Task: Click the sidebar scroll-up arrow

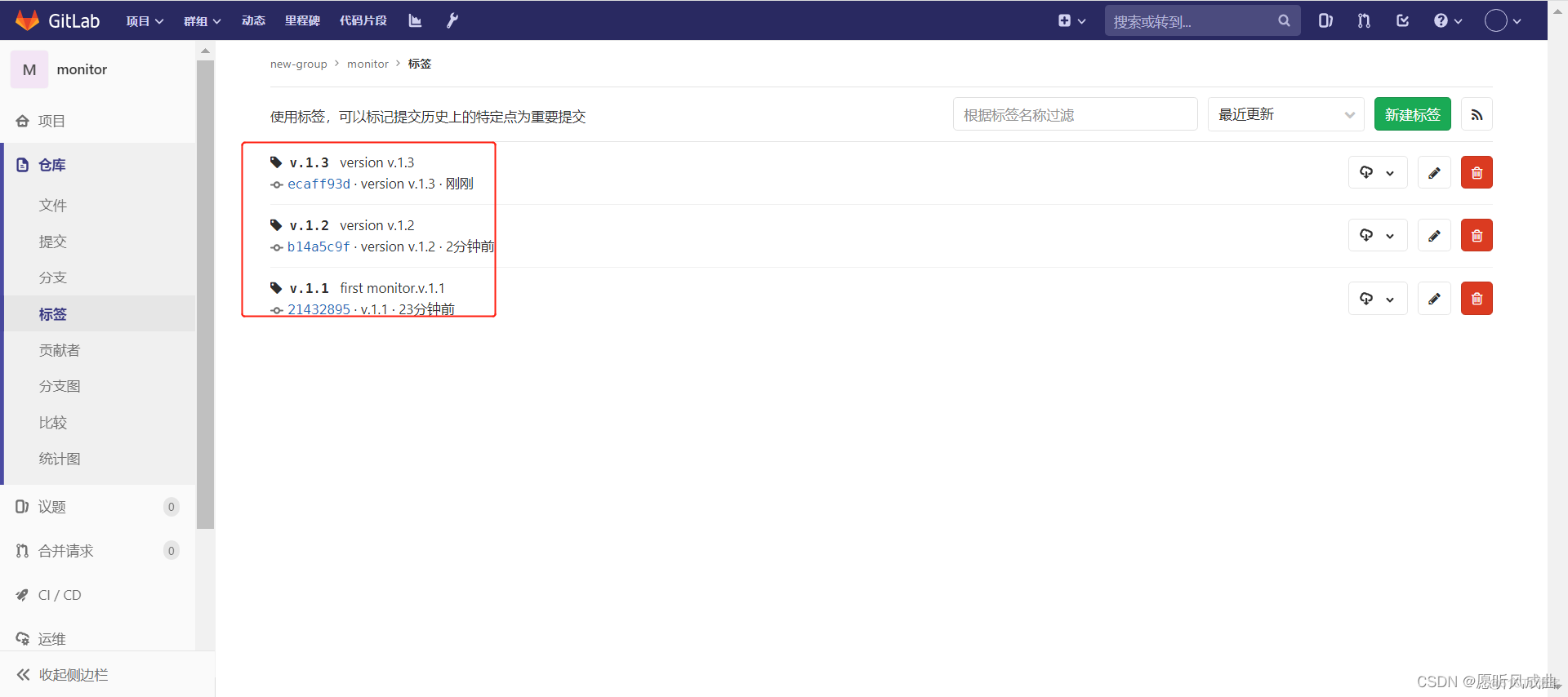Action: point(205,51)
